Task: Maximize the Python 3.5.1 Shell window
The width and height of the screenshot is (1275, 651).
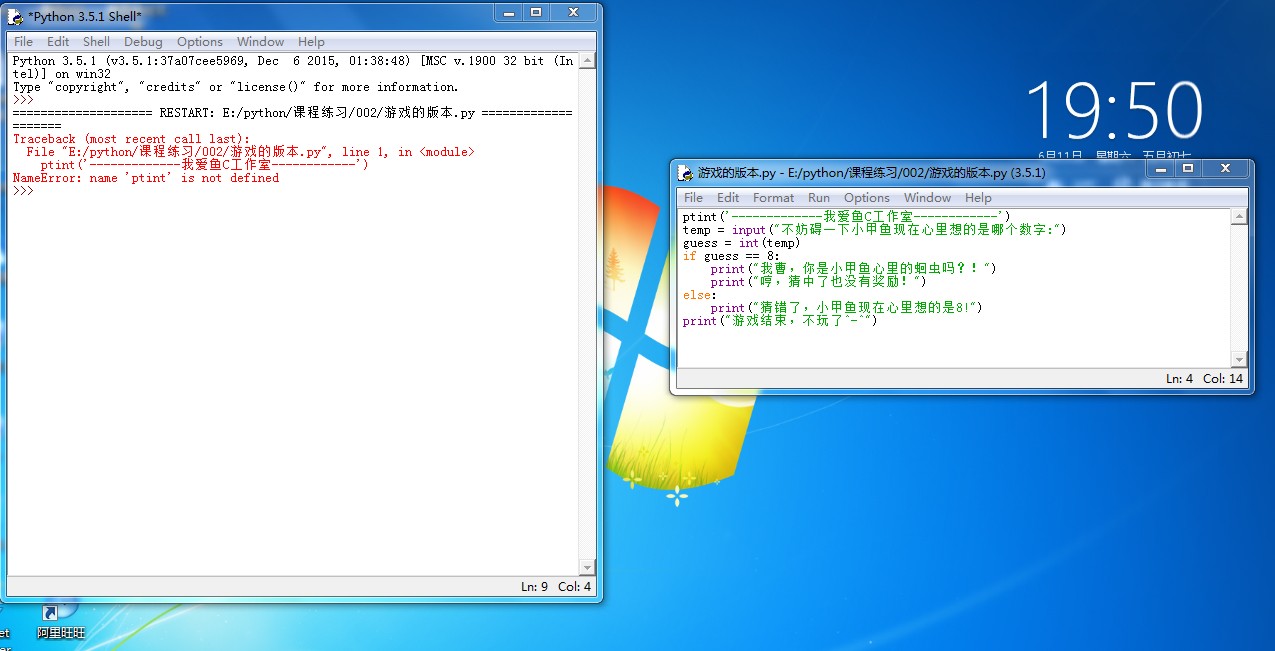Action: pos(536,12)
